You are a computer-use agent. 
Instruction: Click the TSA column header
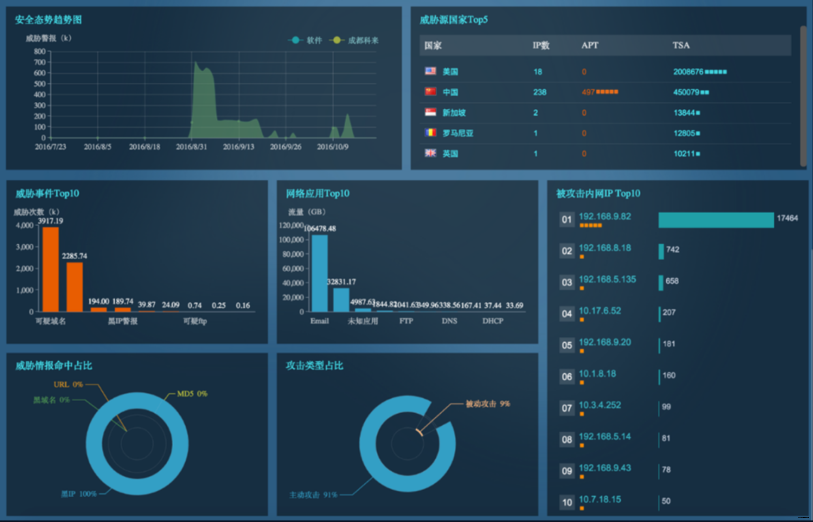(681, 46)
